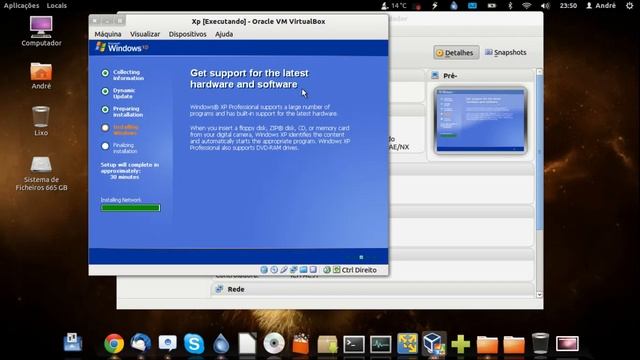Open the chat messenger dock icon
The height and width of the screenshot is (360, 640).
167,344
